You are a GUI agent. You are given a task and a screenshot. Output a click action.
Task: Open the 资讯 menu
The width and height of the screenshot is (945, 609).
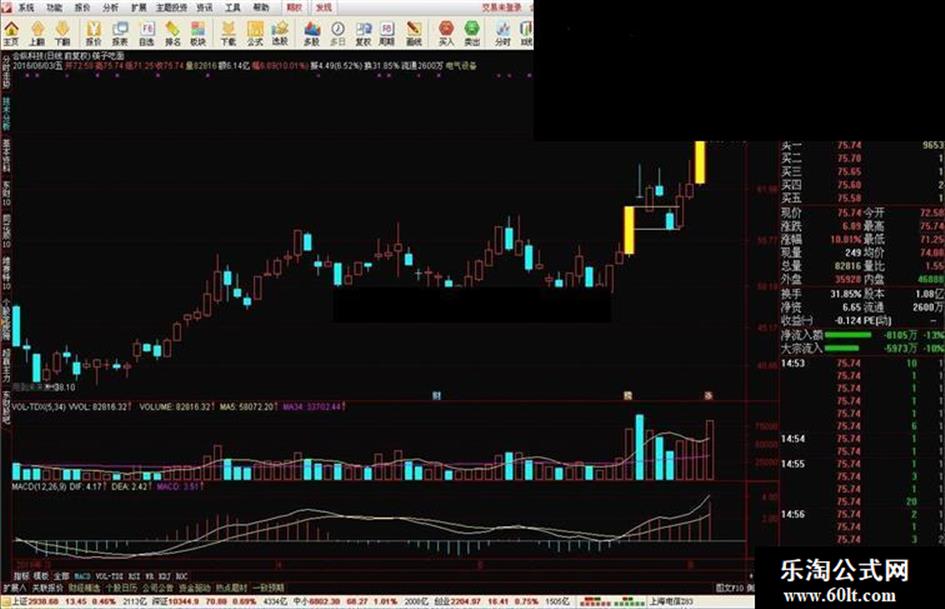[x=205, y=8]
